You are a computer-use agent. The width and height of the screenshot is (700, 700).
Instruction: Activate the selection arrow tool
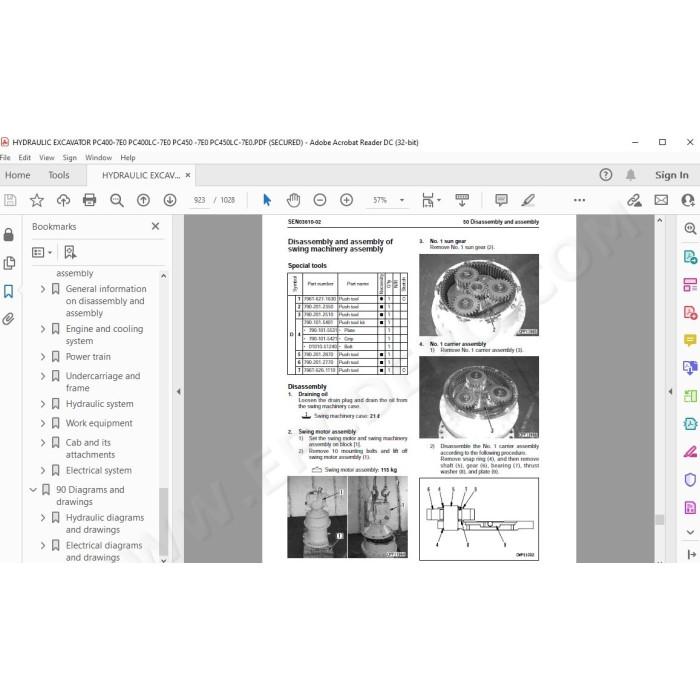point(267,200)
